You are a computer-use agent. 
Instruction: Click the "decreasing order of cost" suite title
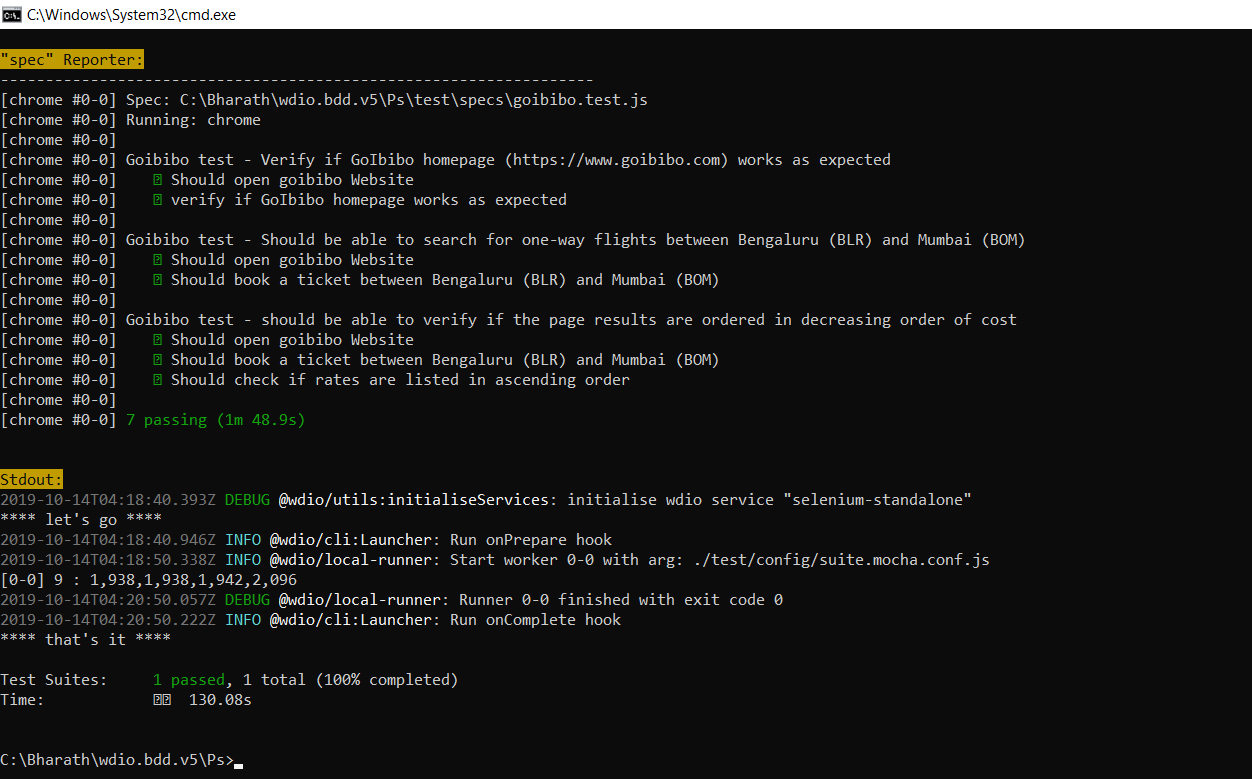[571, 320]
